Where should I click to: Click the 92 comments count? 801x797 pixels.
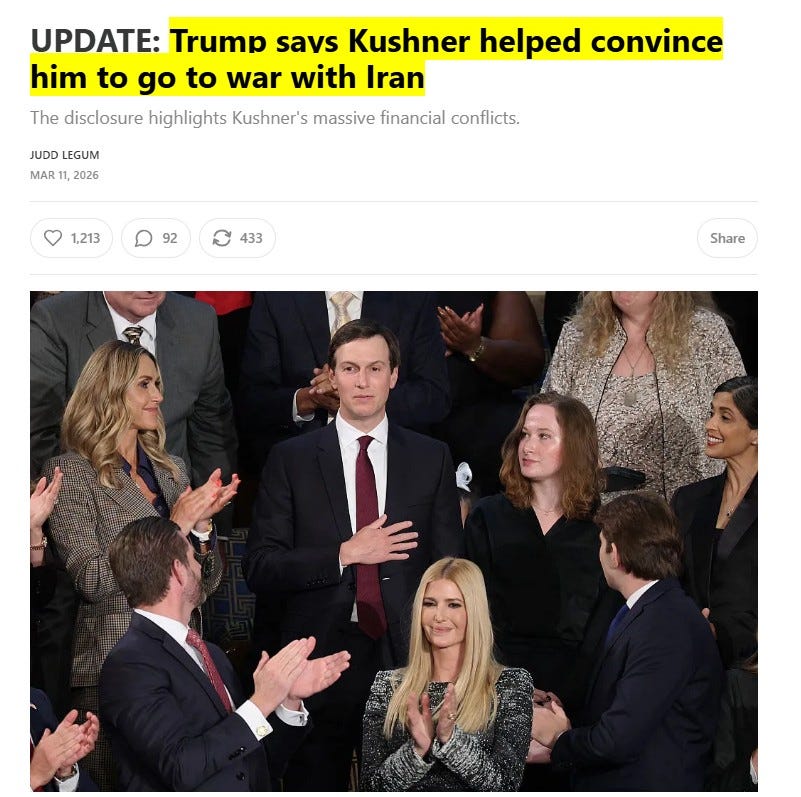coord(170,239)
